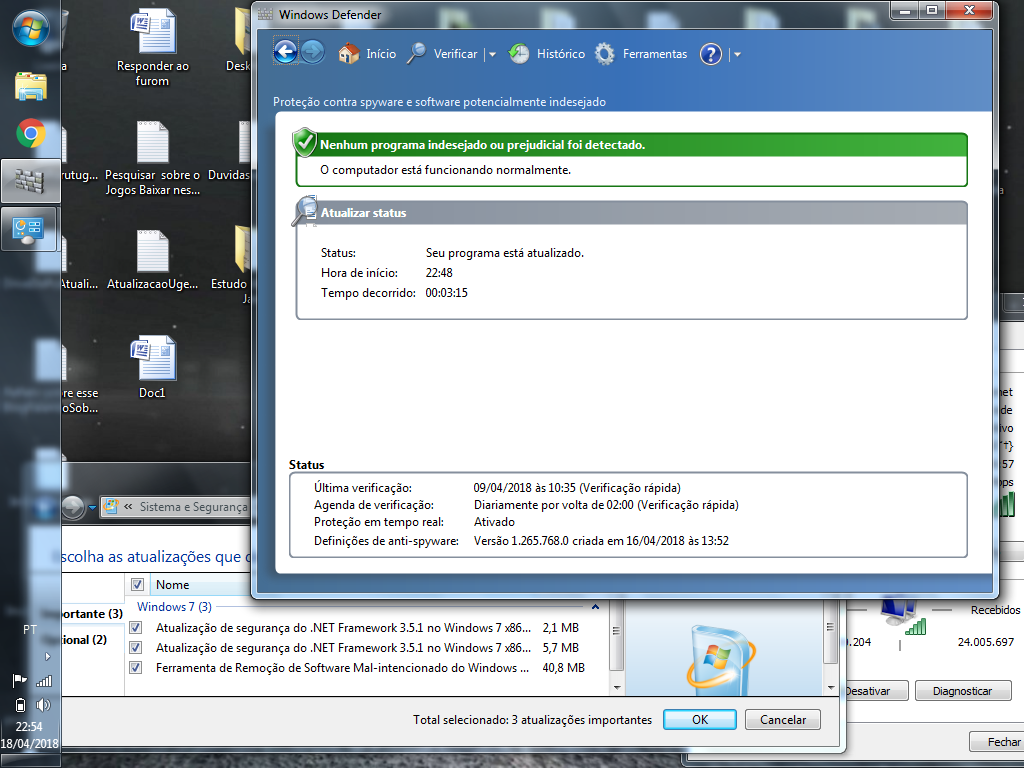Click the update list scrollbar down arrow

(617, 688)
